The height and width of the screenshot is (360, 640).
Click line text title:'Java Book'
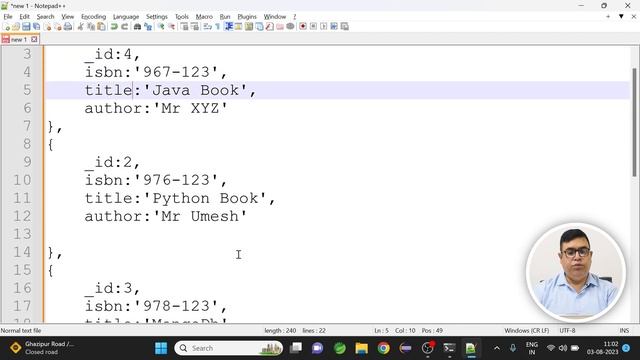point(171,90)
